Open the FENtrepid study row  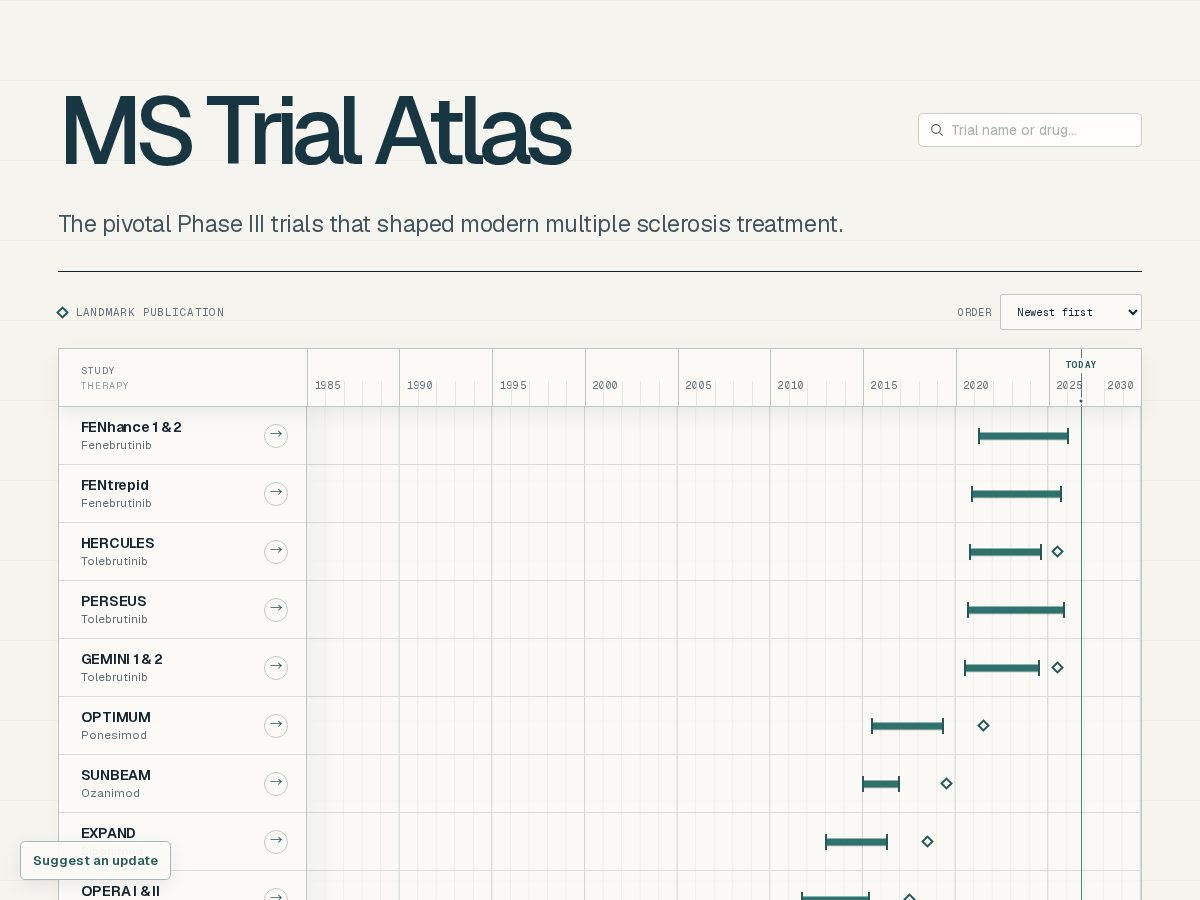coord(182,494)
